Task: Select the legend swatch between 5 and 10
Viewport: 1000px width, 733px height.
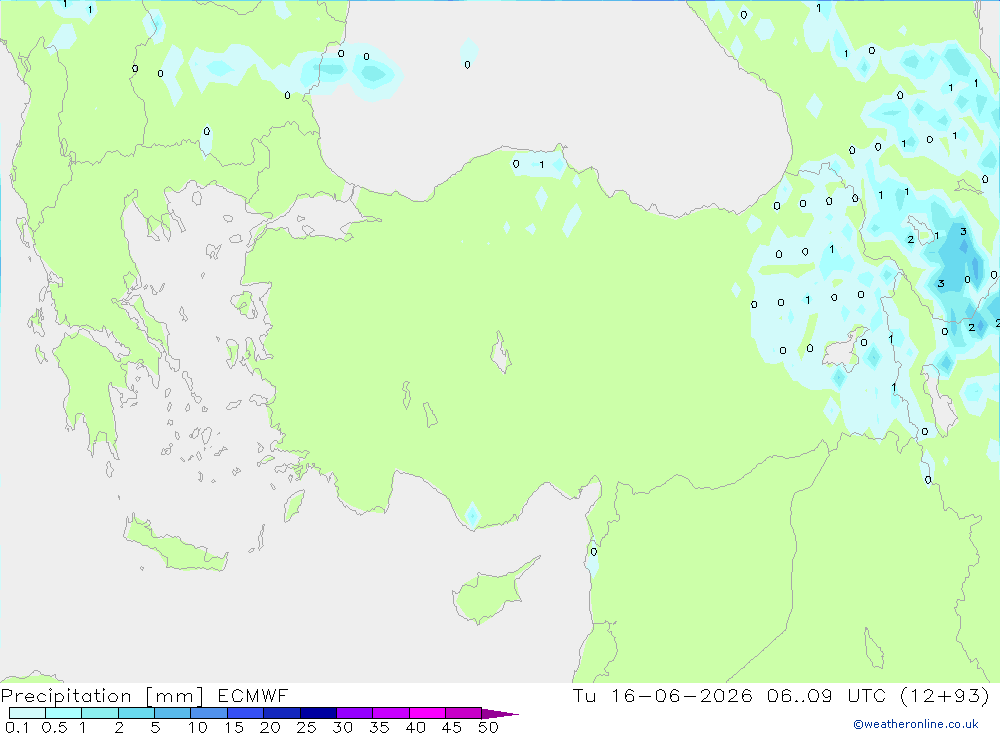Action: [x=172, y=713]
